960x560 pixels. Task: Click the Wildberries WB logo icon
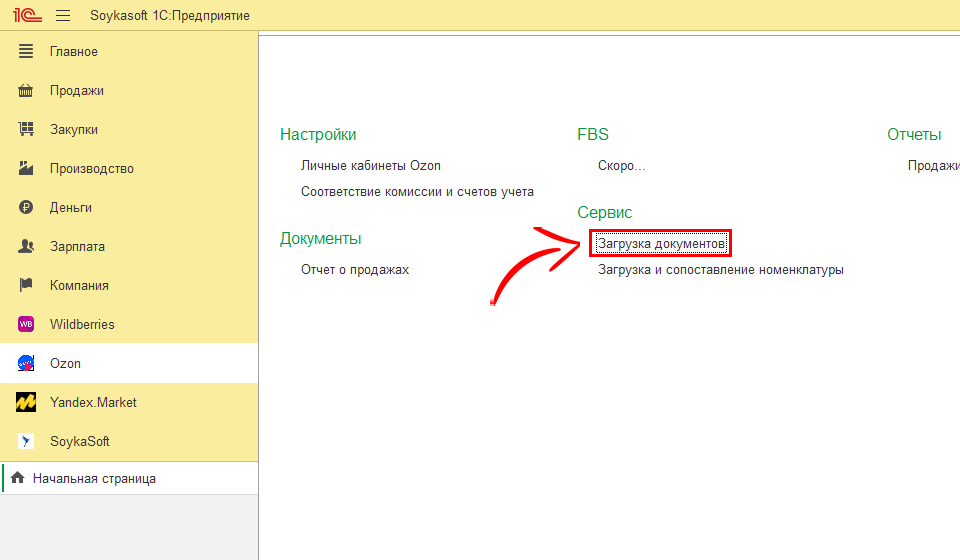tap(26, 324)
